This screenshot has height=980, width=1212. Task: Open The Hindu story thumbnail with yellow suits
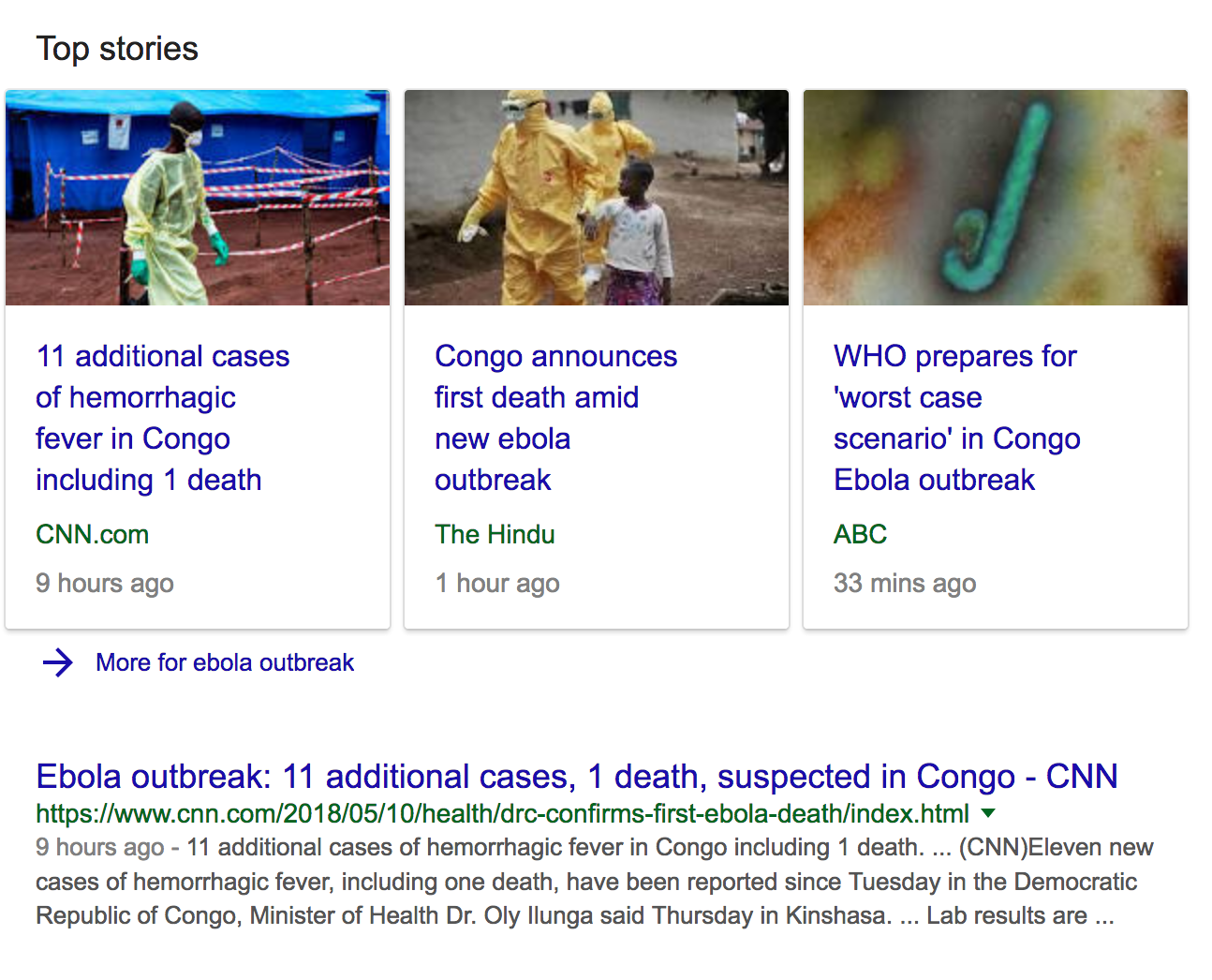(597, 198)
